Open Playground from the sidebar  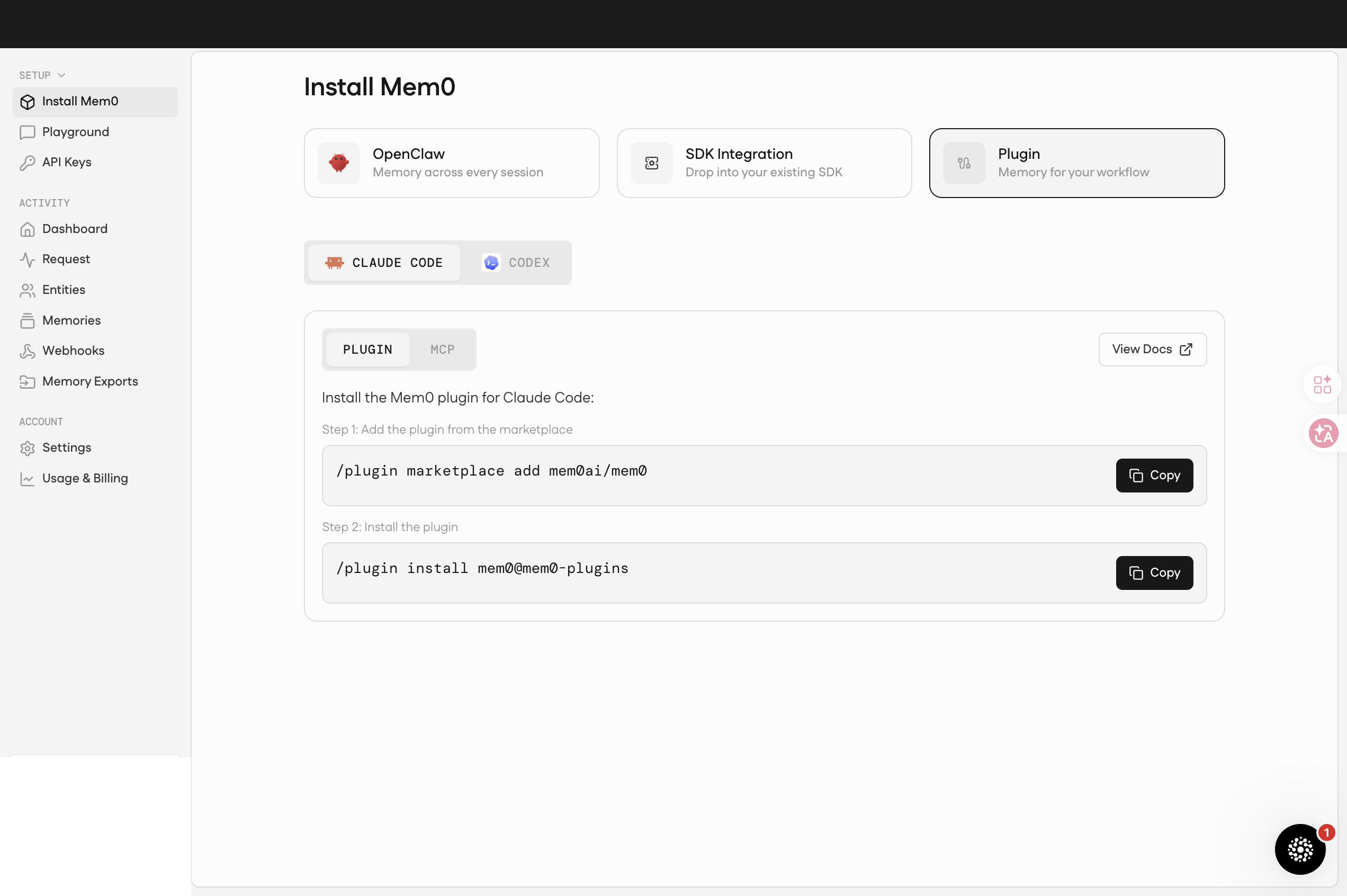(x=95, y=132)
